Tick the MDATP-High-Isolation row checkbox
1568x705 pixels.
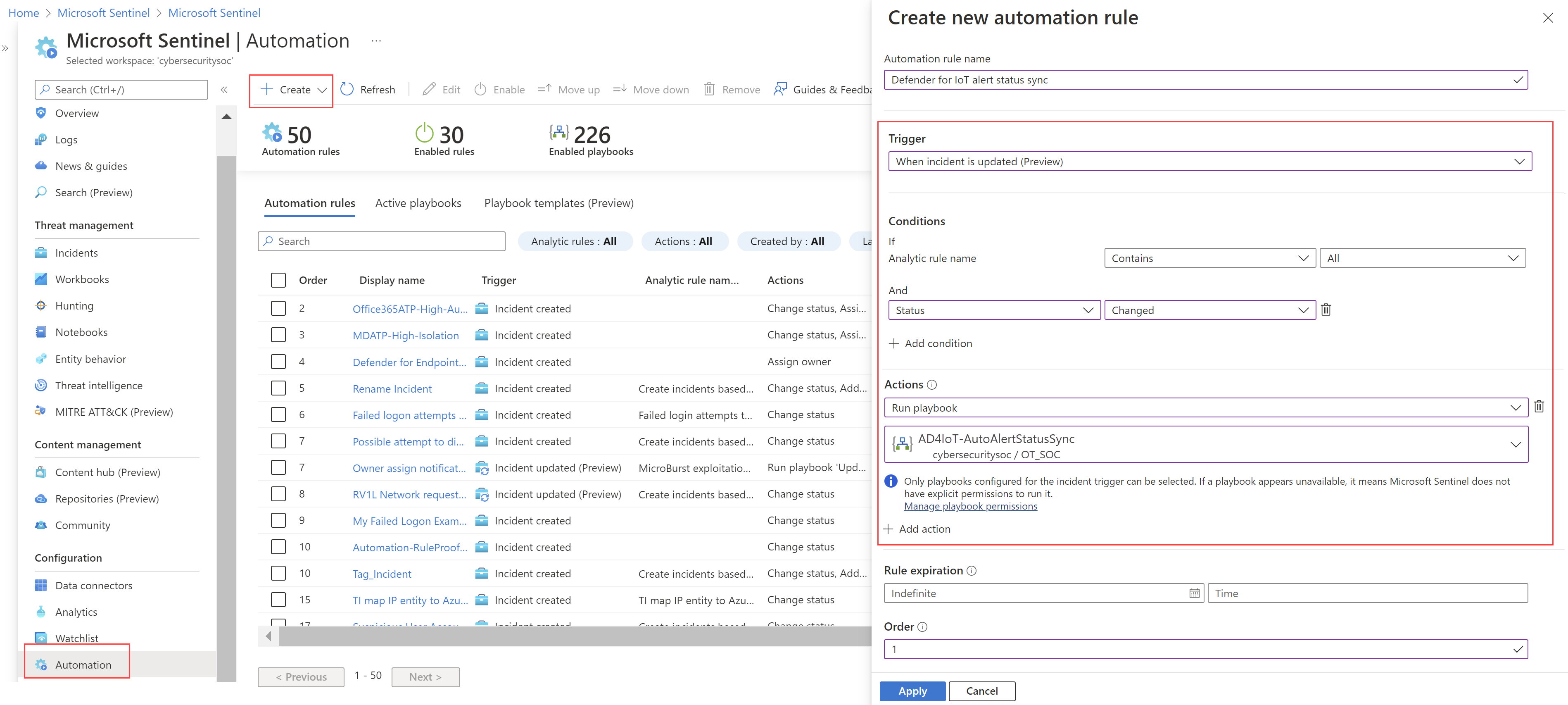coord(278,335)
